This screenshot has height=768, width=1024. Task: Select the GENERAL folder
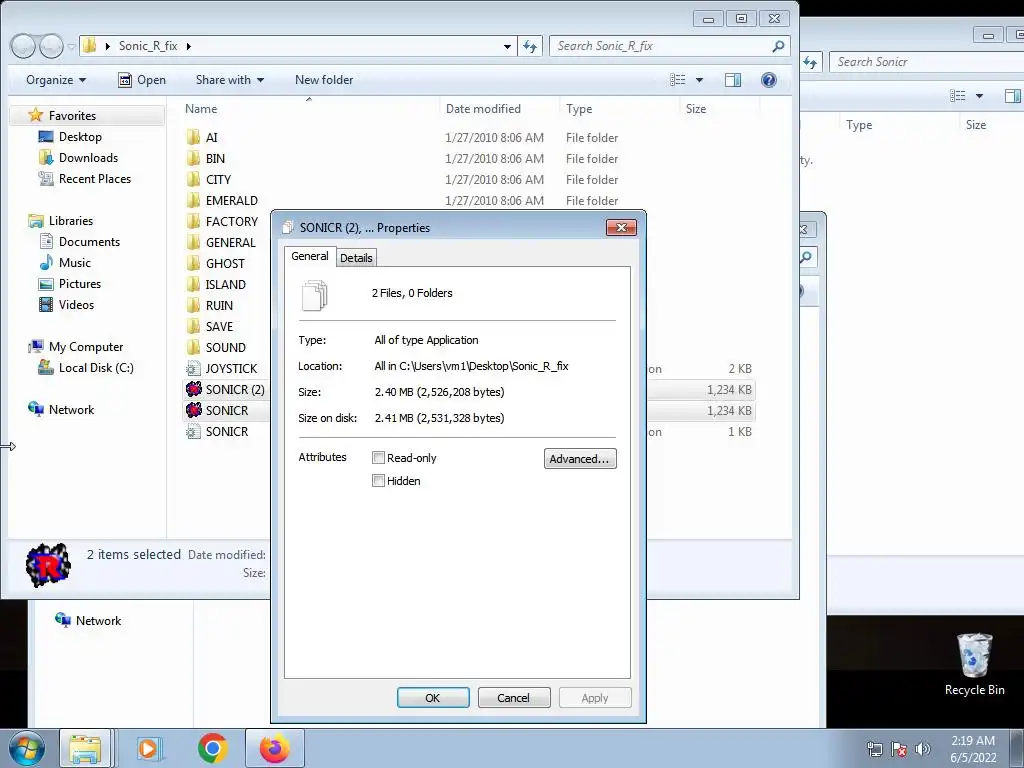pos(231,242)
